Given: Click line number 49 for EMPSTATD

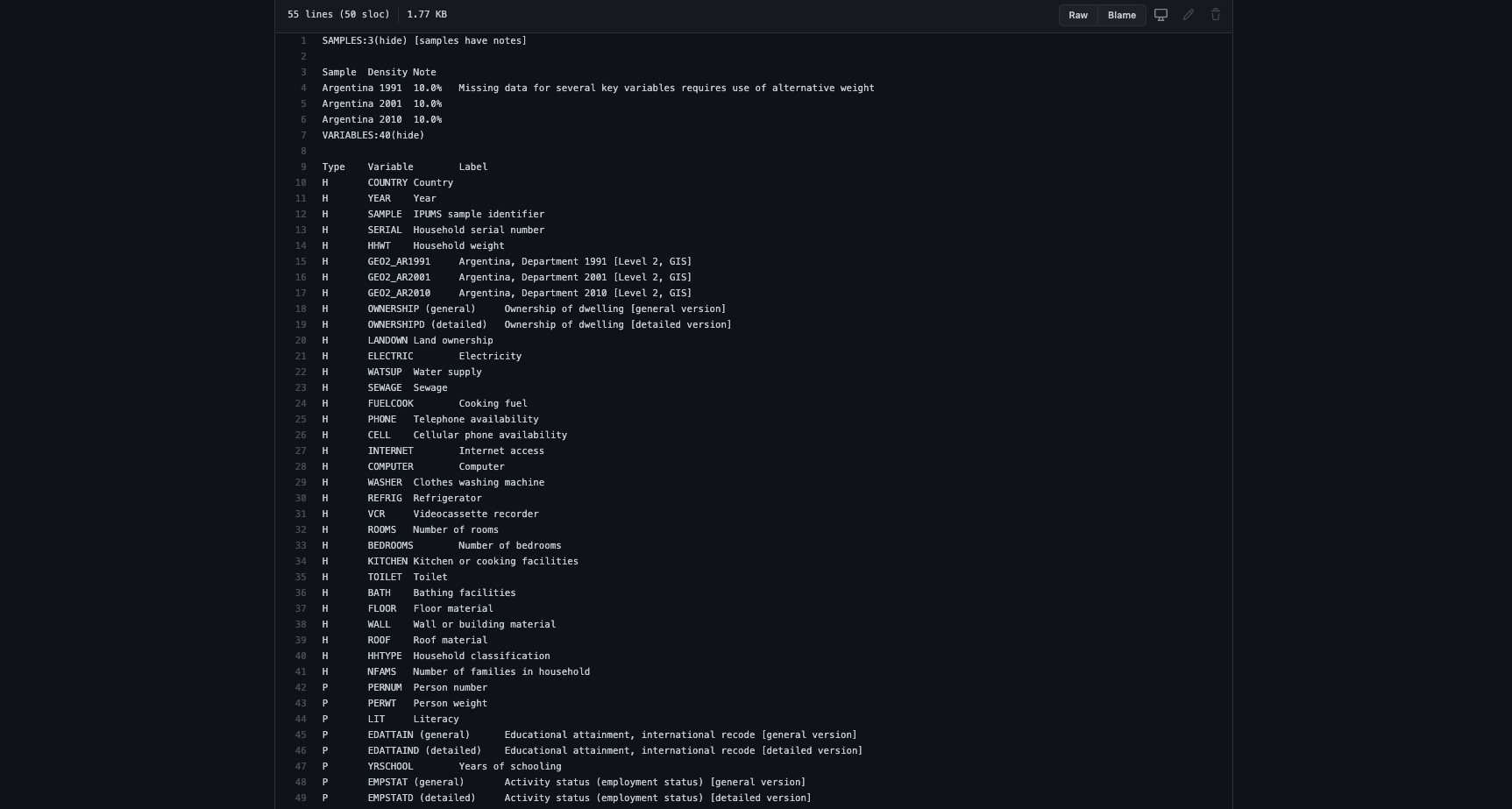Looking at the screenshot, I should coord(301,798).
